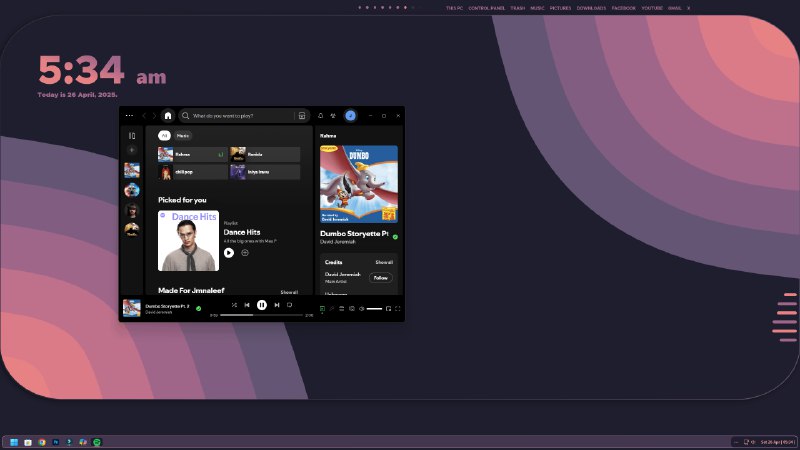
Task: Open the 'chill pop' shortcut tile
Action: point(193,172)
